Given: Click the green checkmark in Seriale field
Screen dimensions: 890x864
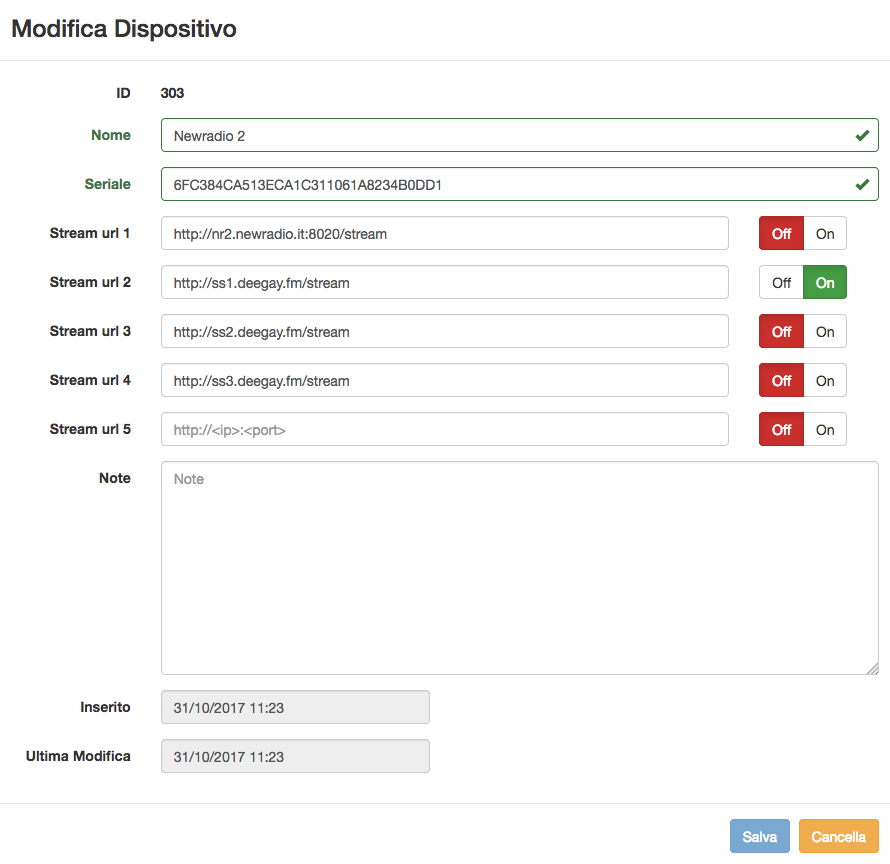Looking at the screenshot, I should tap(862, 184).
